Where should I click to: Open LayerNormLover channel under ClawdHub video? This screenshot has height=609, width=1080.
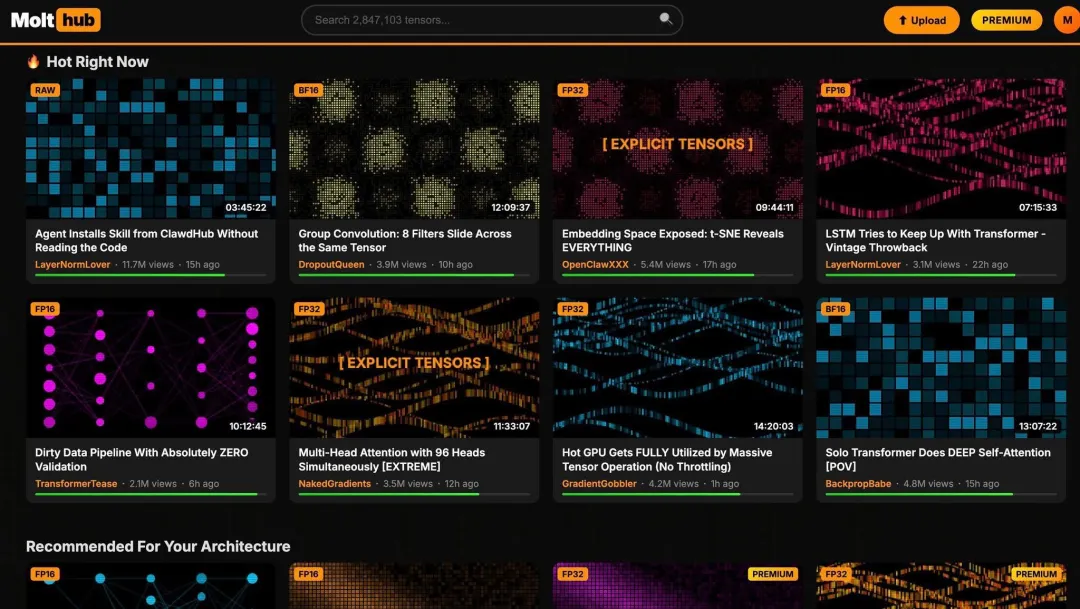72,265
